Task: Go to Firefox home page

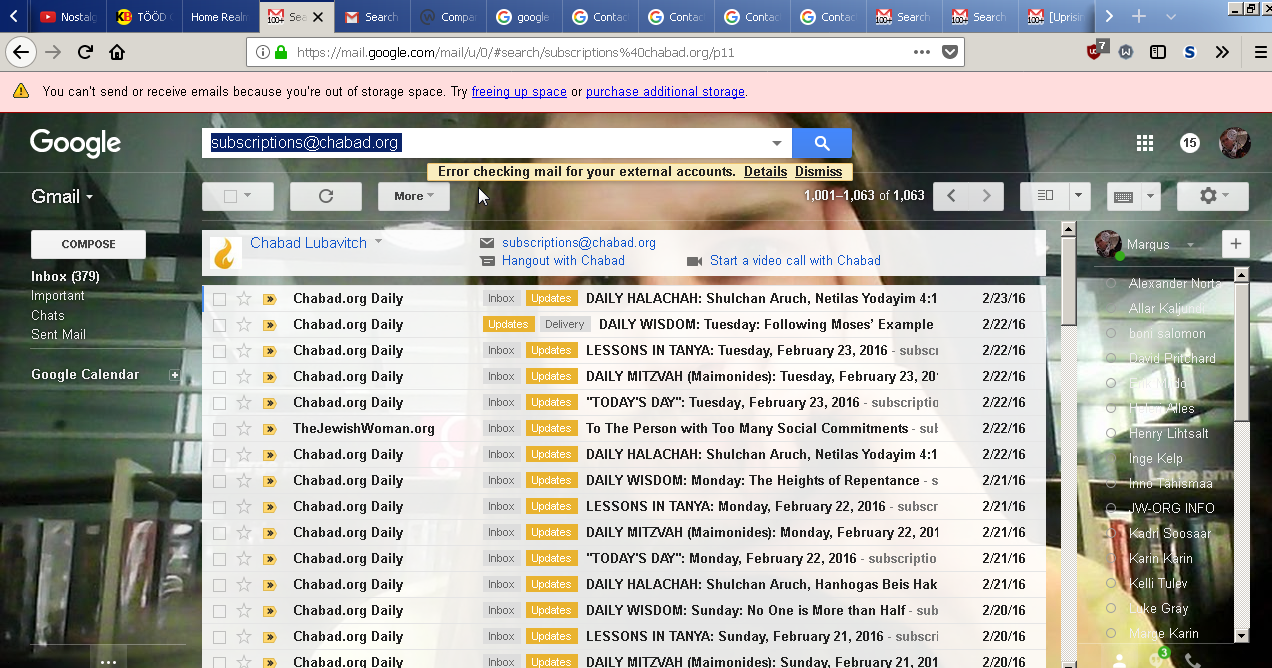Action: coord(117,52)
